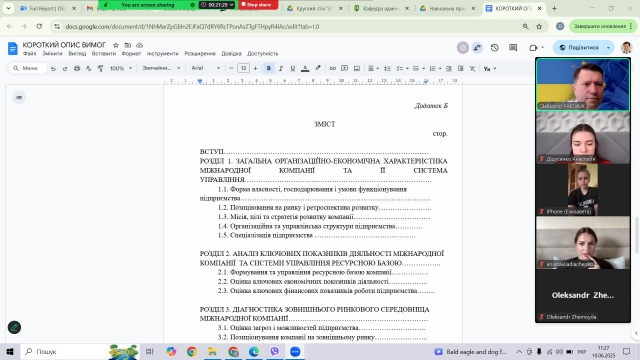The image size is (640, 360).
Task: Click the Поділитися share button
Action: (x=578, y=48)
